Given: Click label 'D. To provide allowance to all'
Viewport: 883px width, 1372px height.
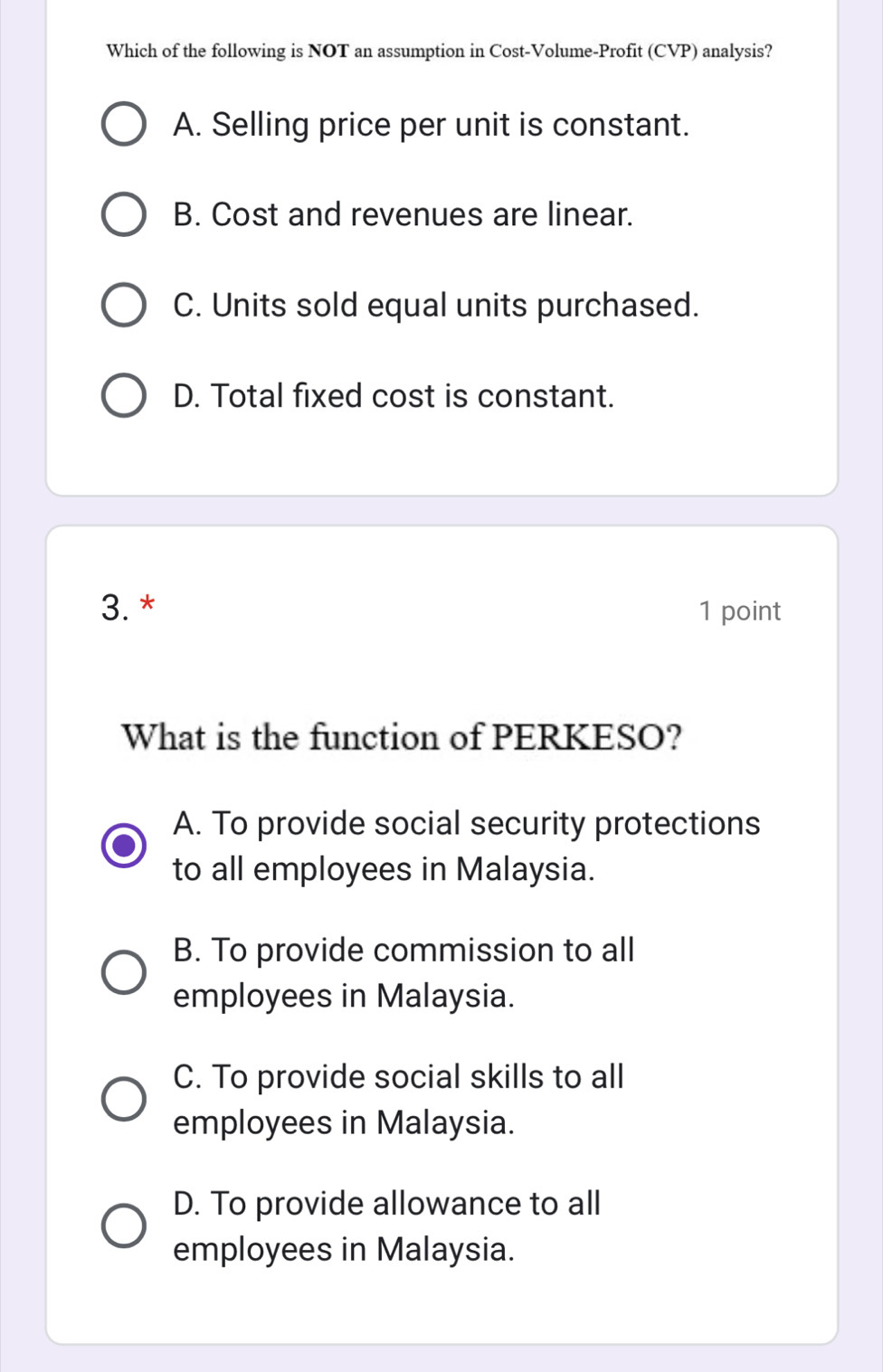Looking at the screenshot, I should (x=386, y=1204).
